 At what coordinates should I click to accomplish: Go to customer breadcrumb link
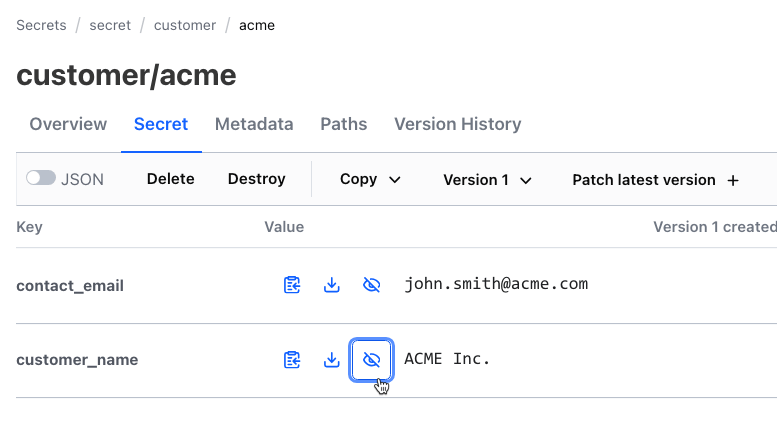click(184, 25)
